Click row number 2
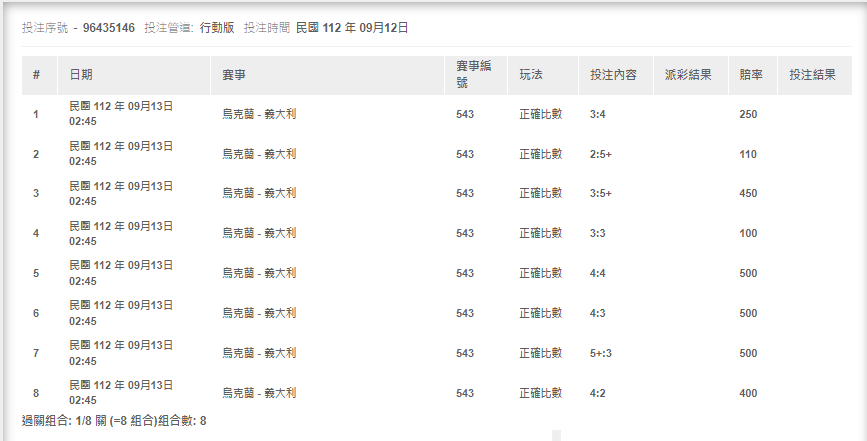This screenshot has height=441, width=867. click(x=36, y=154)
